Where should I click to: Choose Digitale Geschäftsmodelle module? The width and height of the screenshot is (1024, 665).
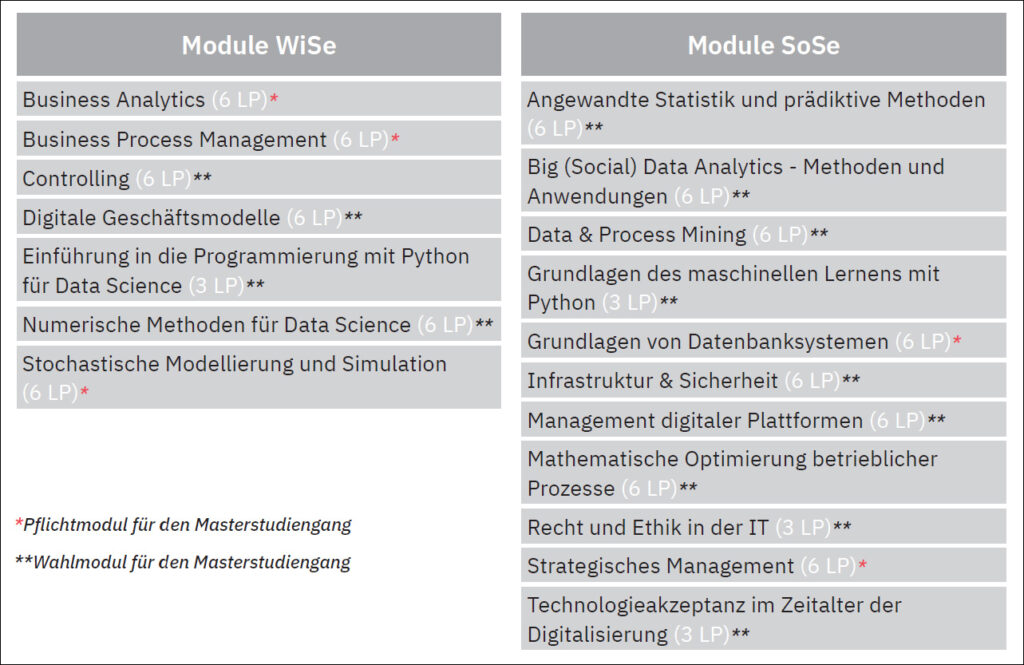[259, 216]
